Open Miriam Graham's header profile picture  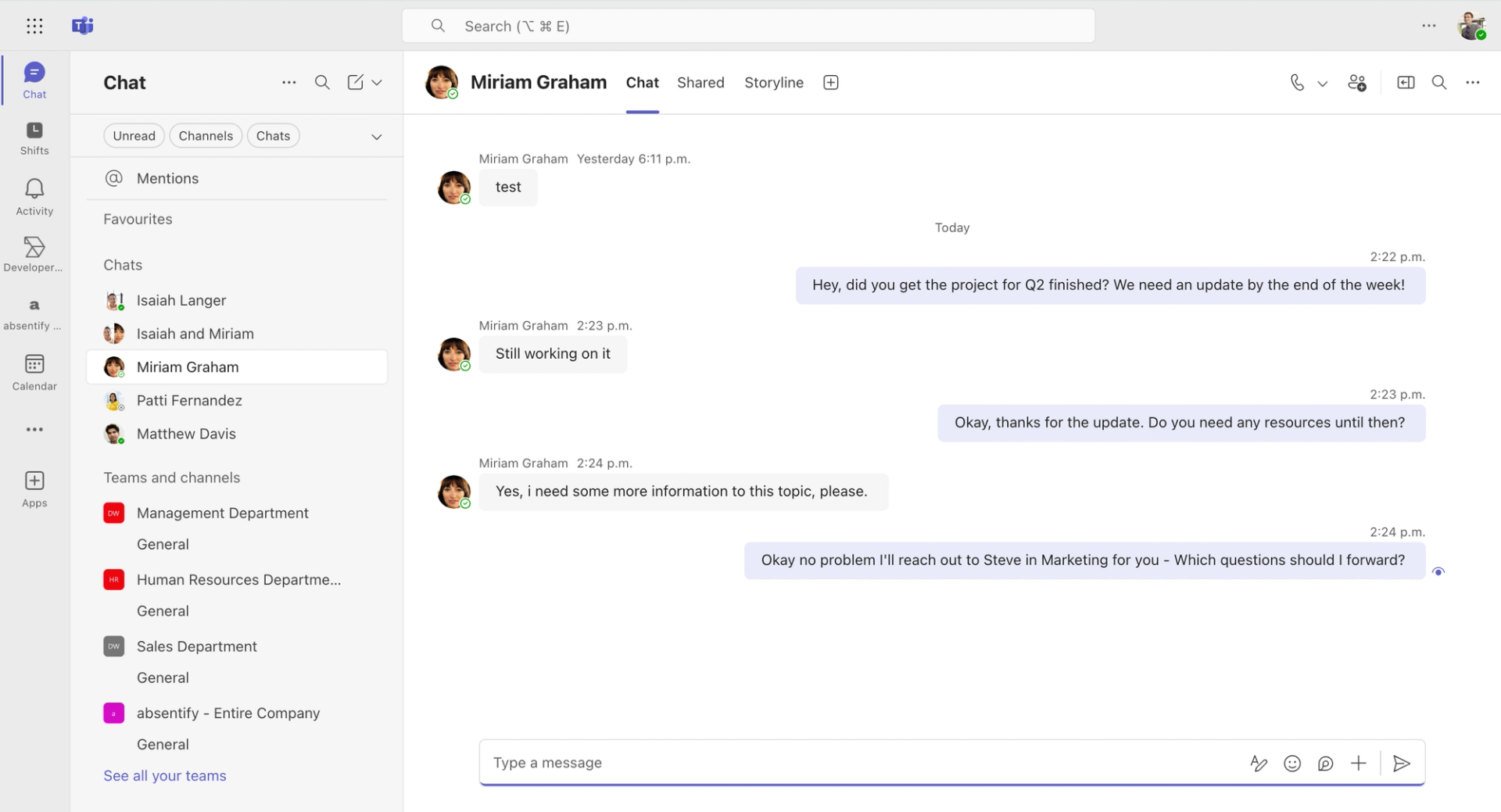tap(442, 82)
